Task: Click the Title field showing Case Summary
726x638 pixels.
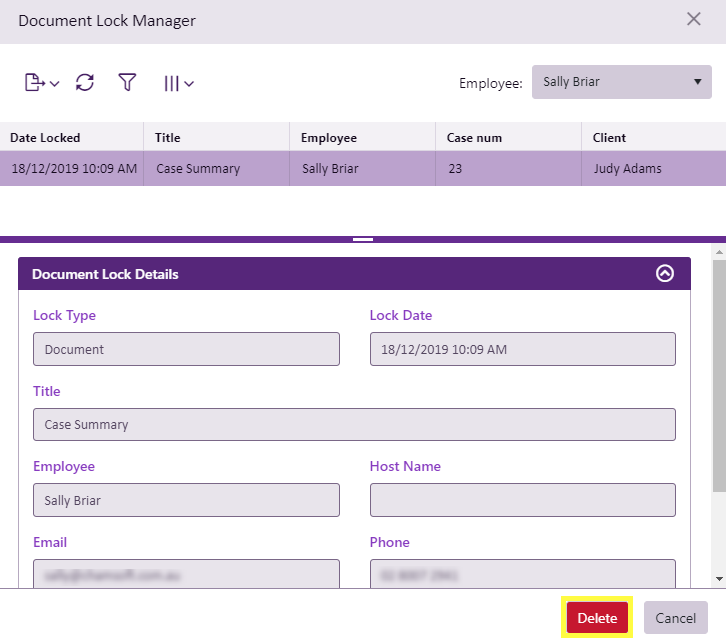Action: tap(354, 424)
